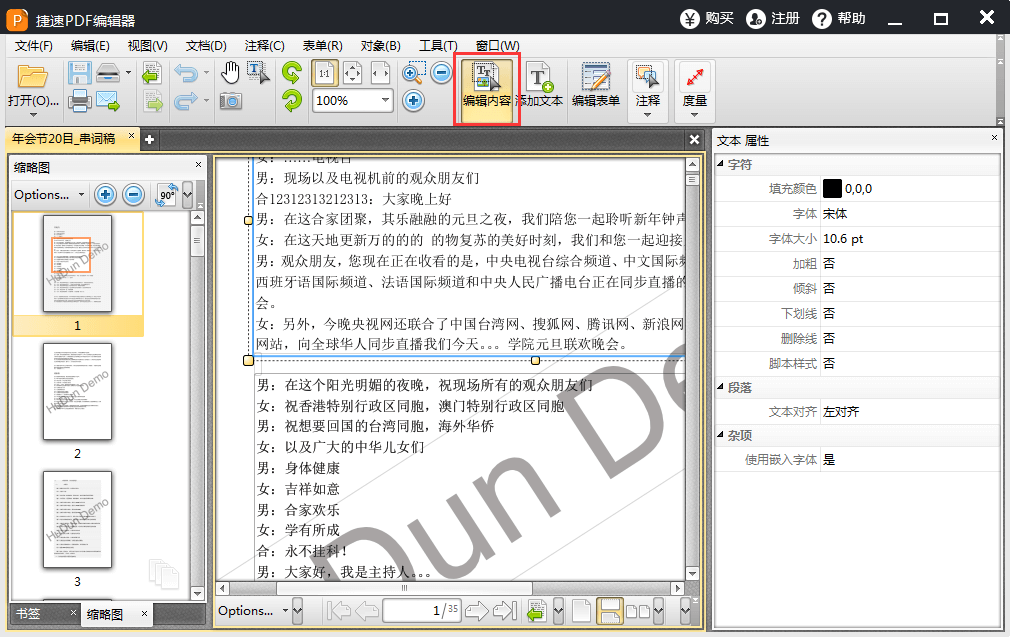Add new tab with plus button
This screenshot has height=637, width=1010.
[x=149, y=139]
